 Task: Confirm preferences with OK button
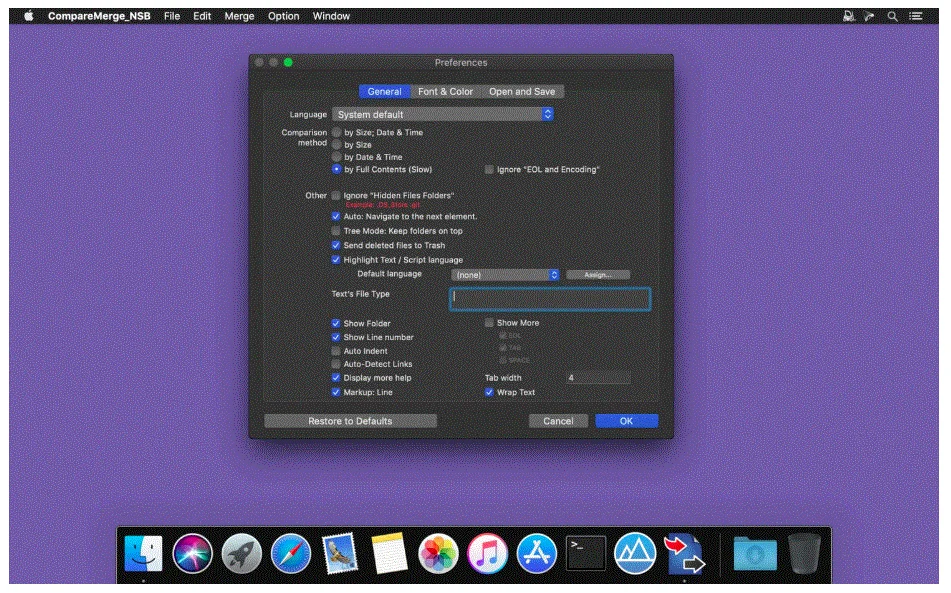click(x=627, y=421)
